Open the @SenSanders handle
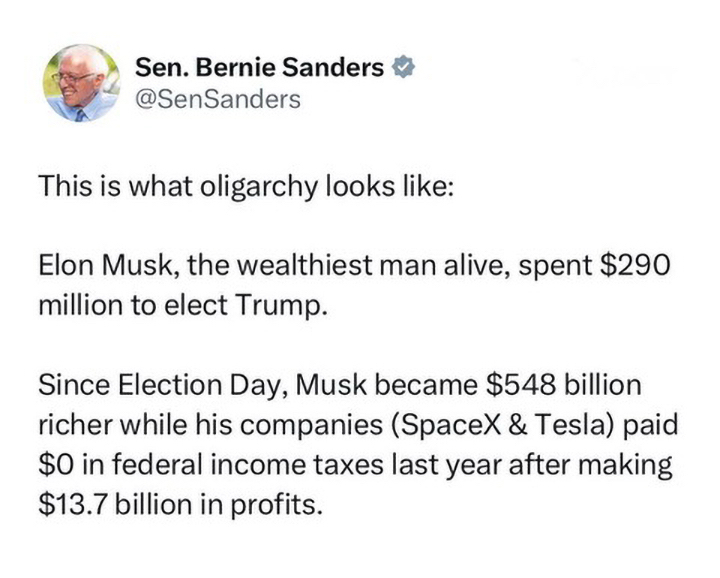Screen dimensions: 720x578 tap(217, 99)
